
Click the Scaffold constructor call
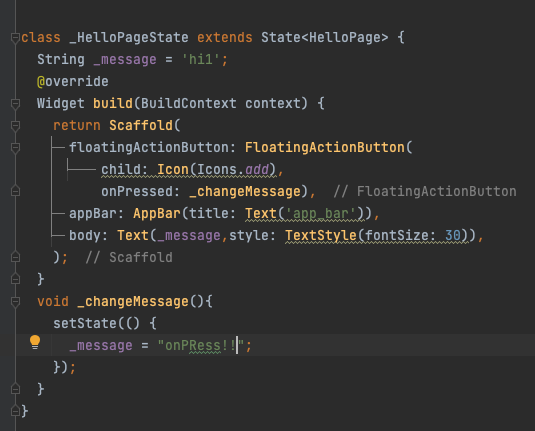141,126
